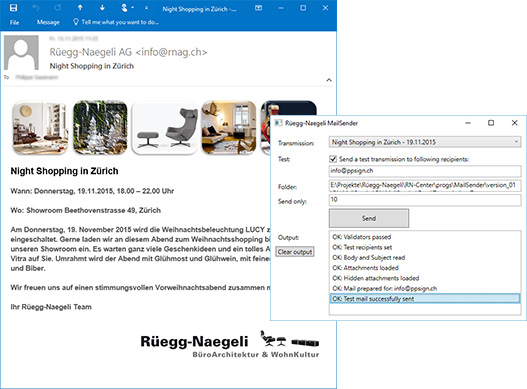
Task: Maximize the Rüegg-Naegeli MailSender window
Action: click(491, 123)
